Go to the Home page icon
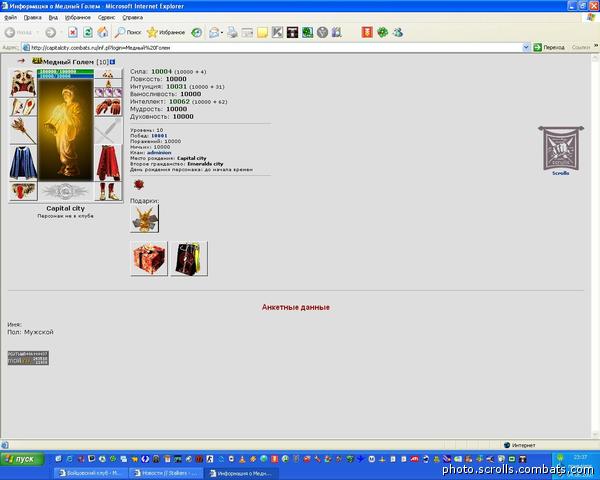Screen dimensions: 600x480 point(103,33)
